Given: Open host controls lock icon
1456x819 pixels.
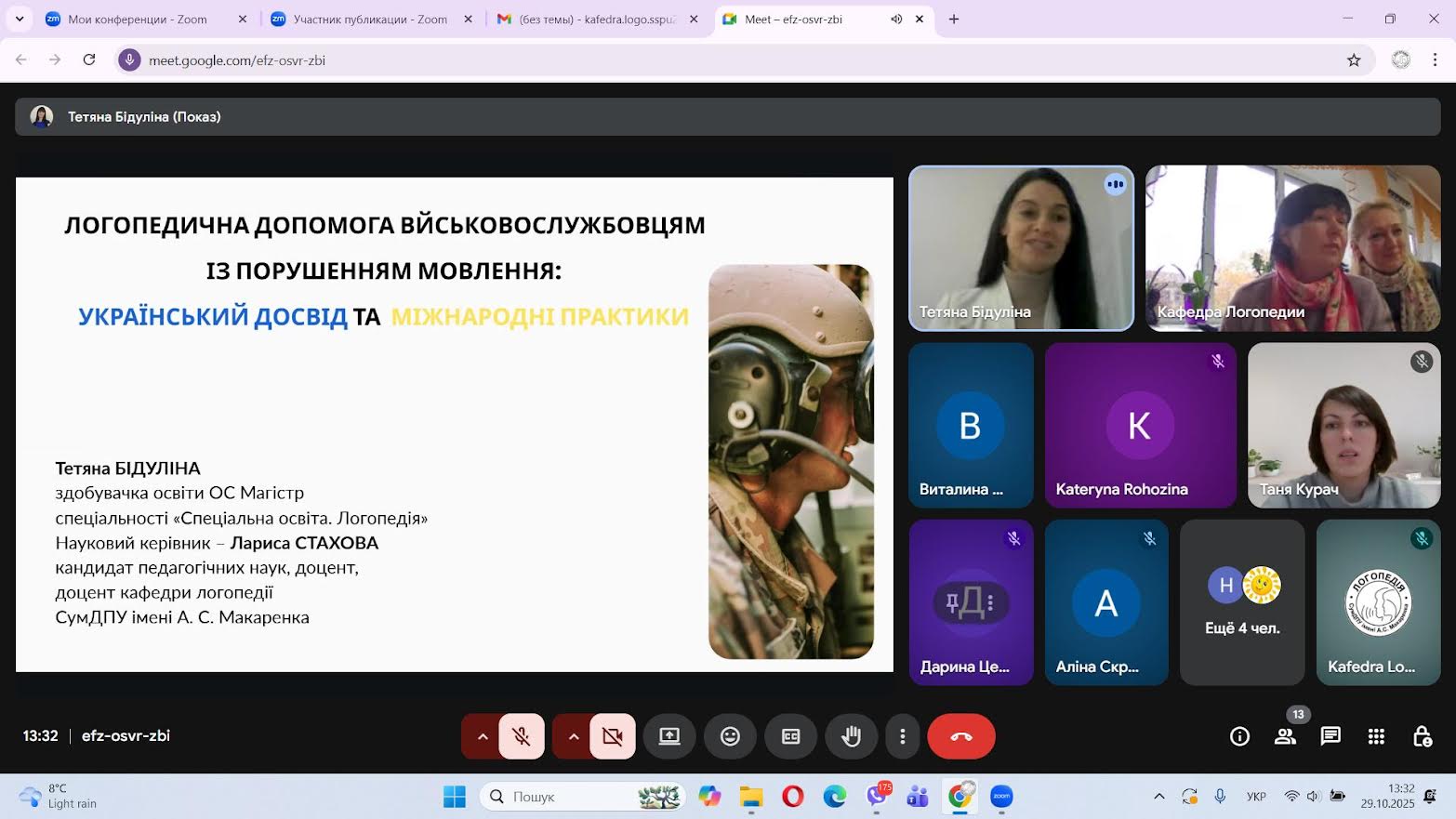Looking at the screenshot, I should pyautogui.click(x=1422, y=736).
